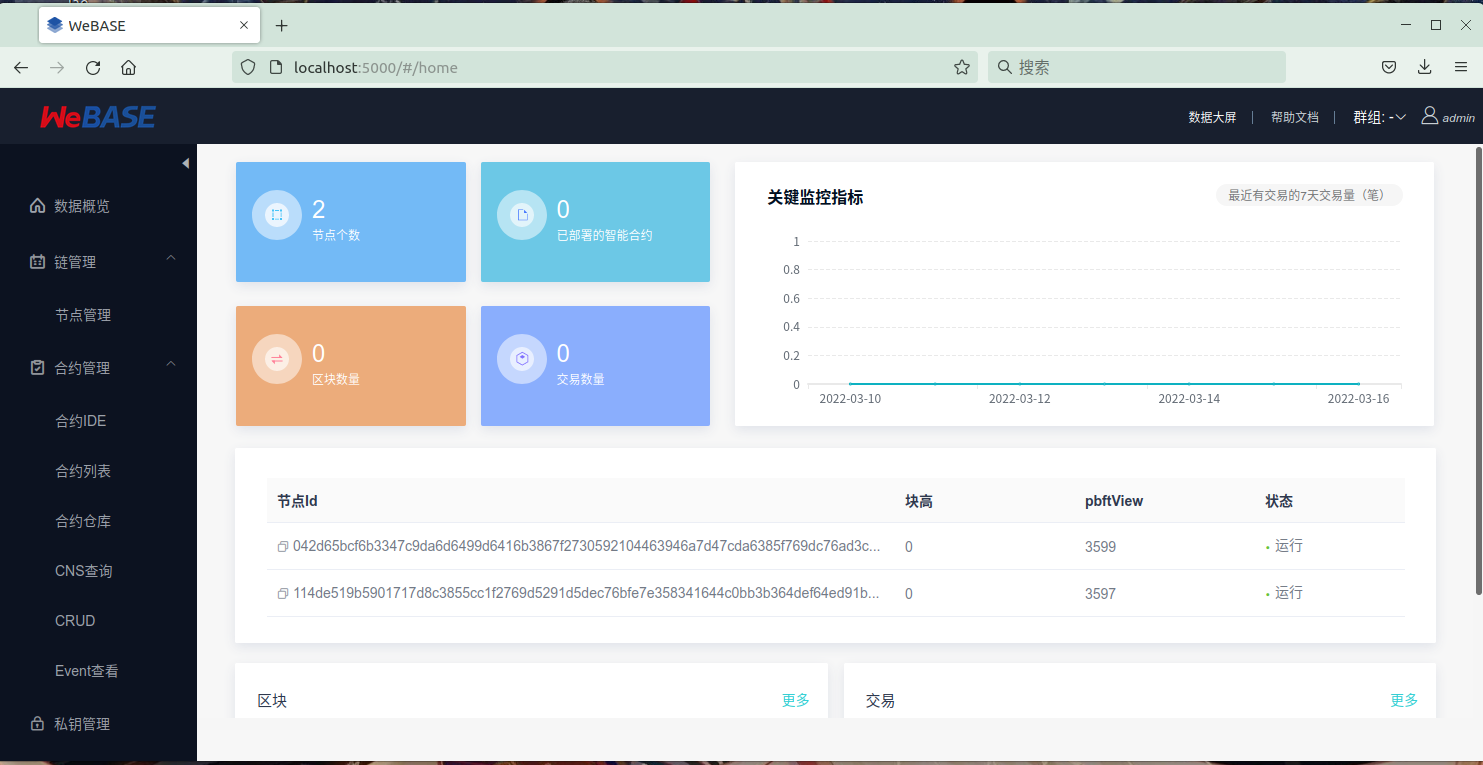1483x765 pixels.
Task: Click the browser 搜索 search box
Action: pos(1136,68)
